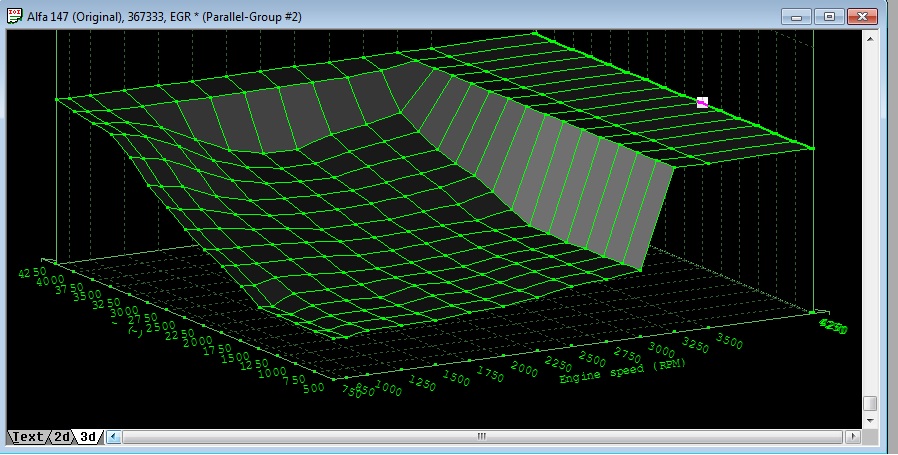
Task: Click the vertical scrollbar thumb near bottom
Action: click(x=870, y=403)
